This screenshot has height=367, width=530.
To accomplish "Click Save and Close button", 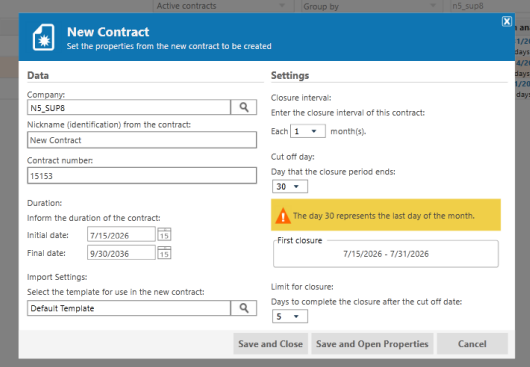I will coord(270,344).
